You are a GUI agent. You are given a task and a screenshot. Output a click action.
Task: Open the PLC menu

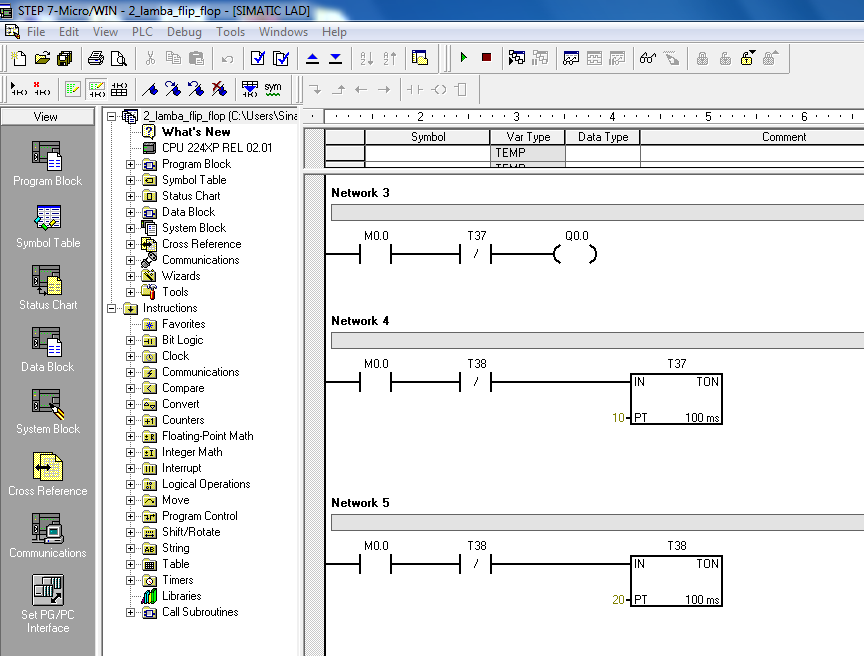click(142, 32)
